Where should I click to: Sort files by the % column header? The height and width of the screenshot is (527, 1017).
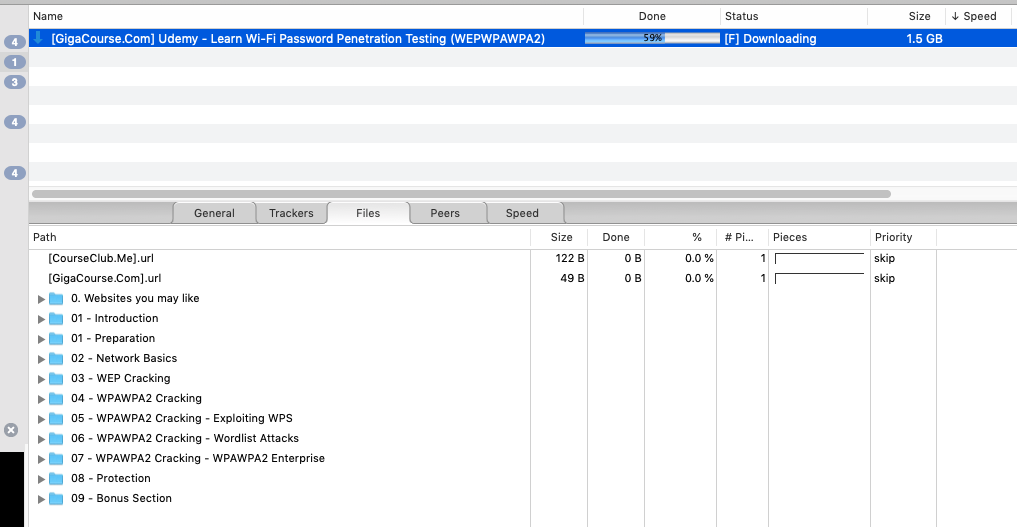[x=681, y=237]
